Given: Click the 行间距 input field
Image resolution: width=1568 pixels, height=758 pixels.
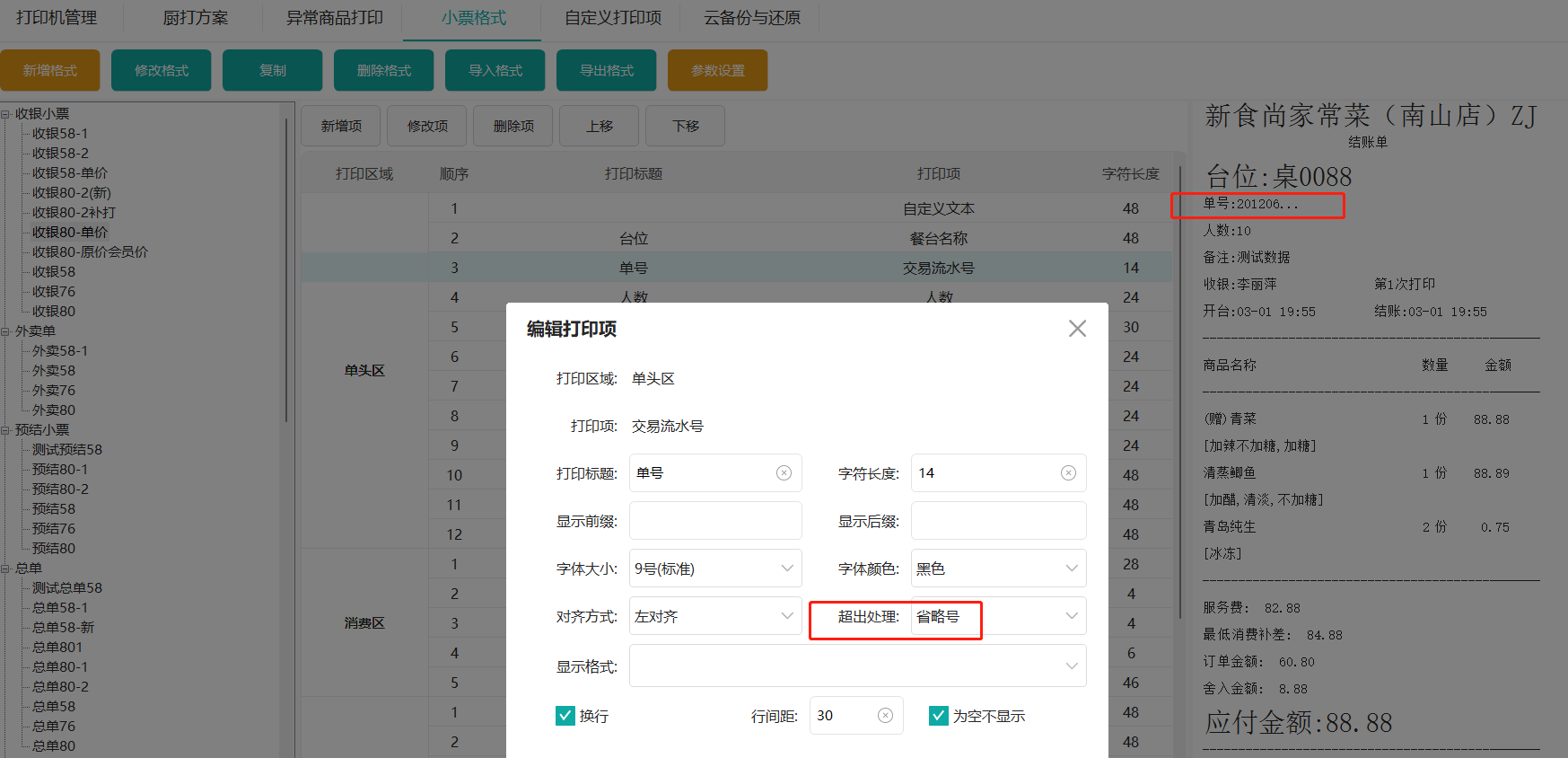Looking at the screenshot, I should point(856,716).
